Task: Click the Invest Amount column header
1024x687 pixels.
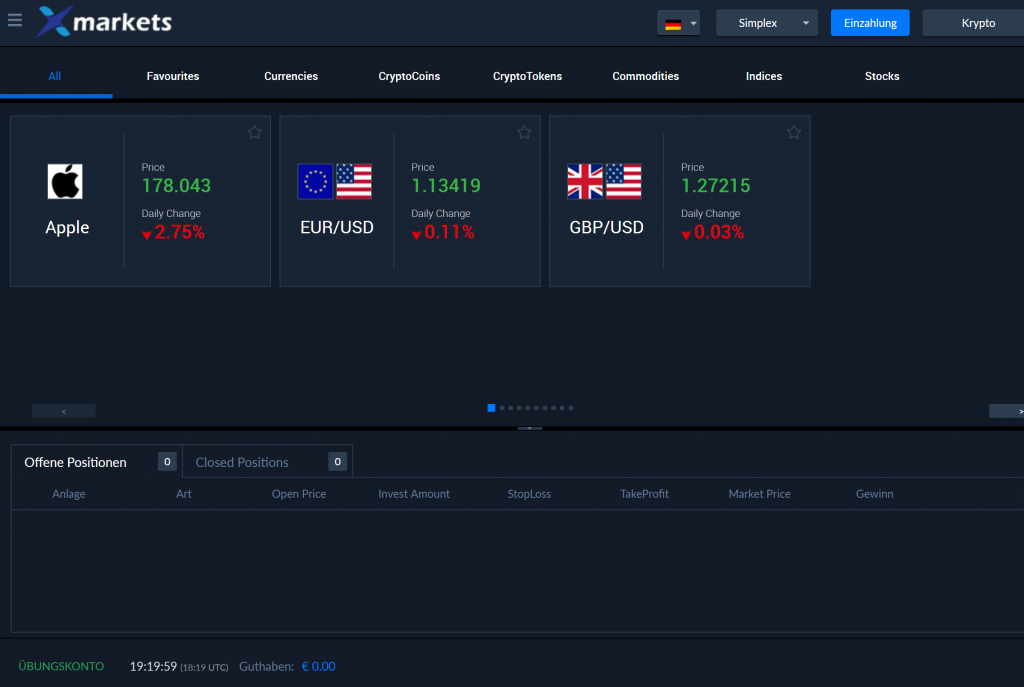Action: (x=414, y=494)
